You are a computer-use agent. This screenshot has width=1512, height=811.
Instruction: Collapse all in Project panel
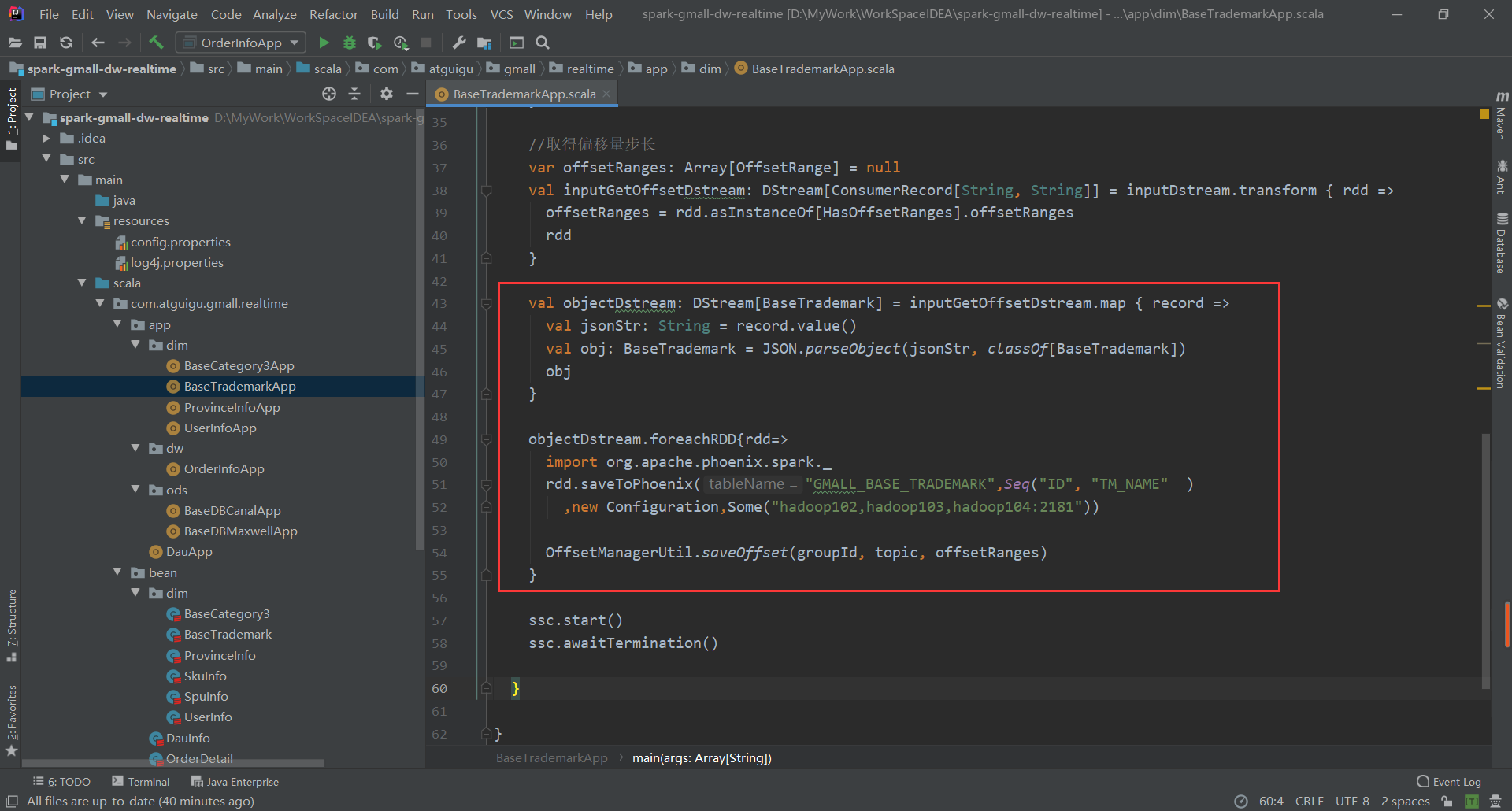(354, 94)
